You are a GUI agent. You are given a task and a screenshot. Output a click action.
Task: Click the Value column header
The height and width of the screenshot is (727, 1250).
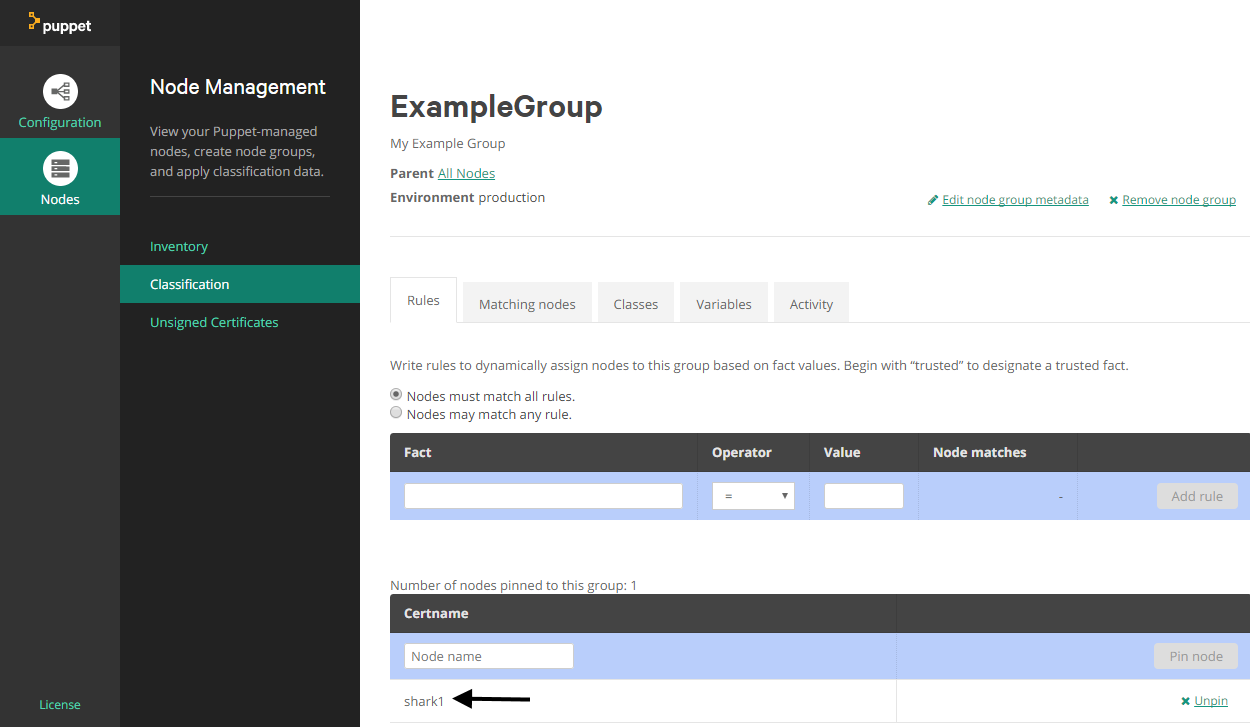(842, 452)
